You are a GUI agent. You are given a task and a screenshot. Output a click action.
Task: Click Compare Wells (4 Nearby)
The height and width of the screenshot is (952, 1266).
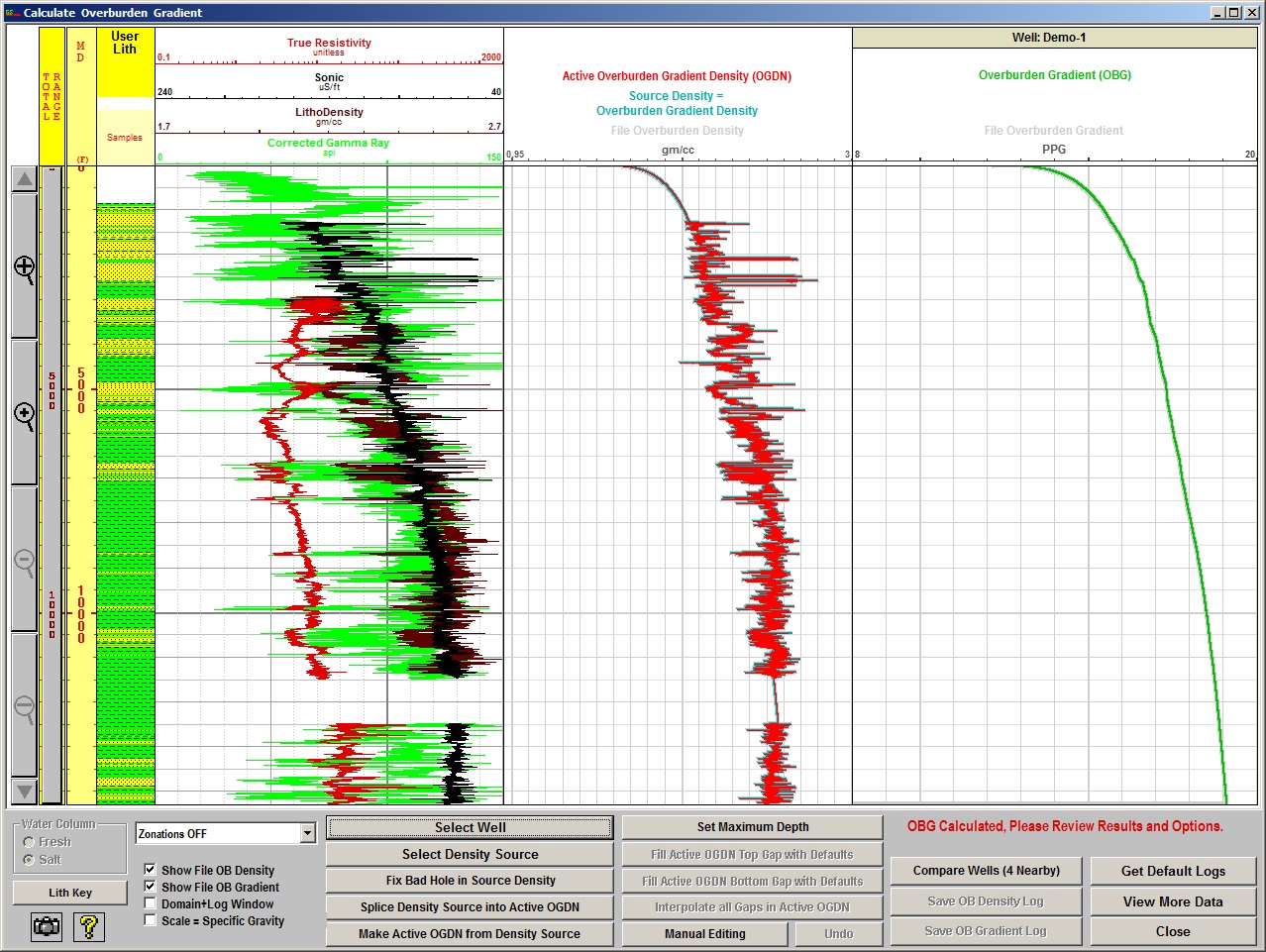tap(985, 870)
